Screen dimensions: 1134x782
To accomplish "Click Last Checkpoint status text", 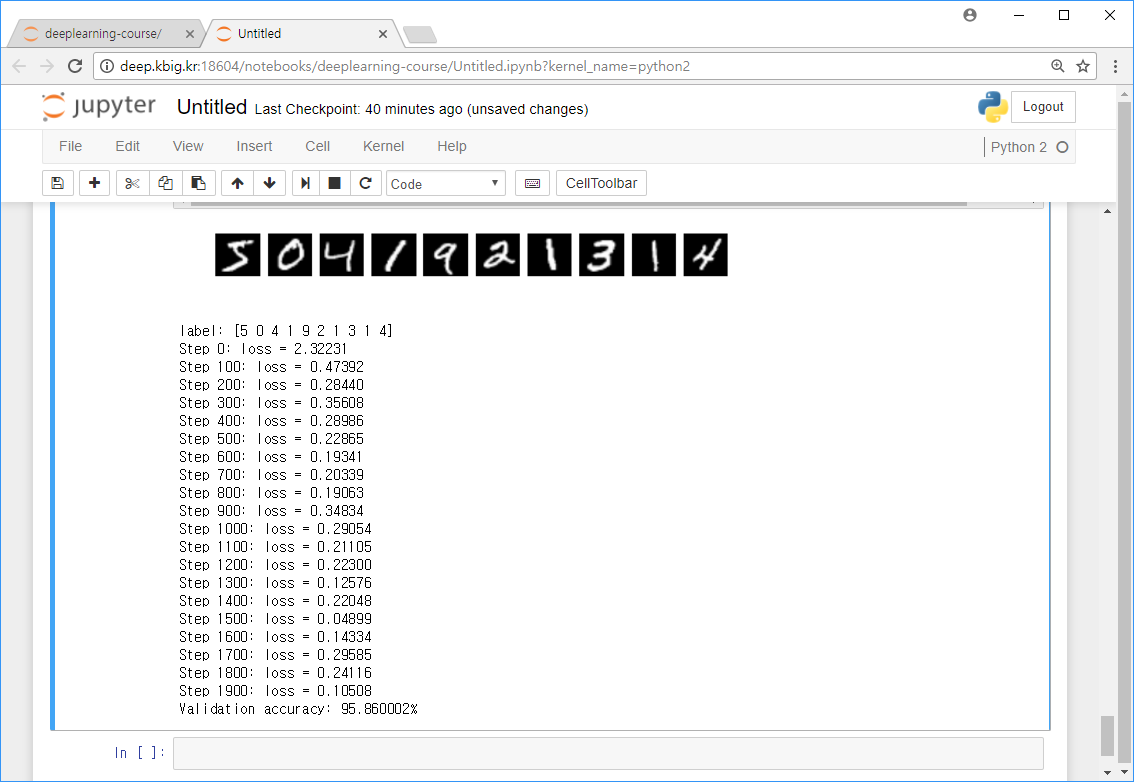I will point(422,109).
